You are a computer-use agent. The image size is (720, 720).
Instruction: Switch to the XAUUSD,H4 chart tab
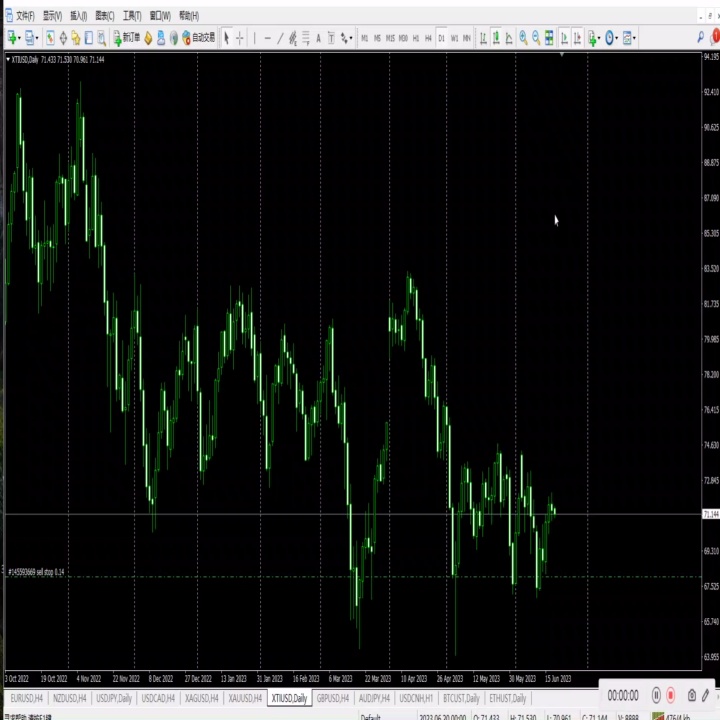pyautogui.click(x=245, y=698)
